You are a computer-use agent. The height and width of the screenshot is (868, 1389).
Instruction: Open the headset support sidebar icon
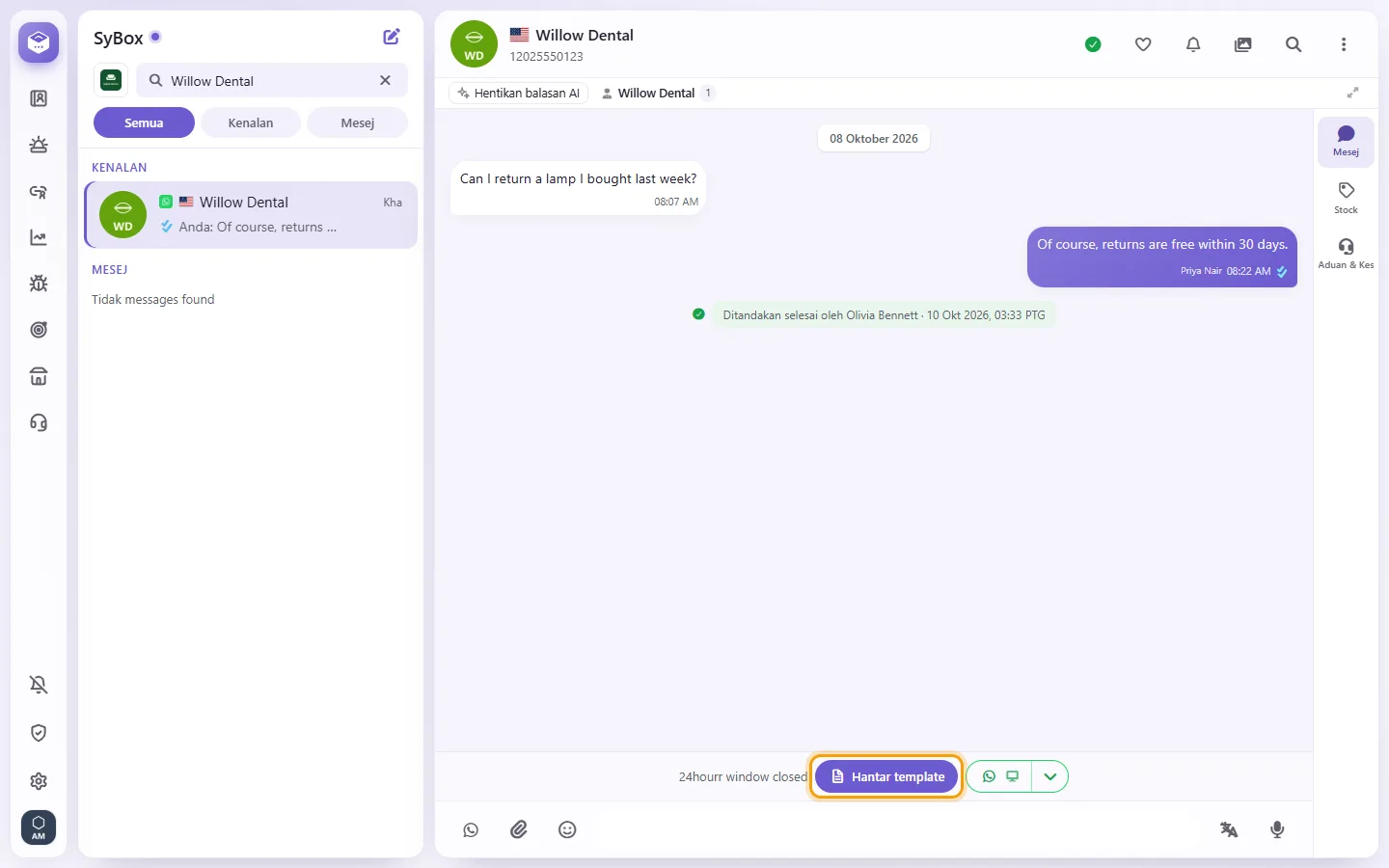point(39,422)
